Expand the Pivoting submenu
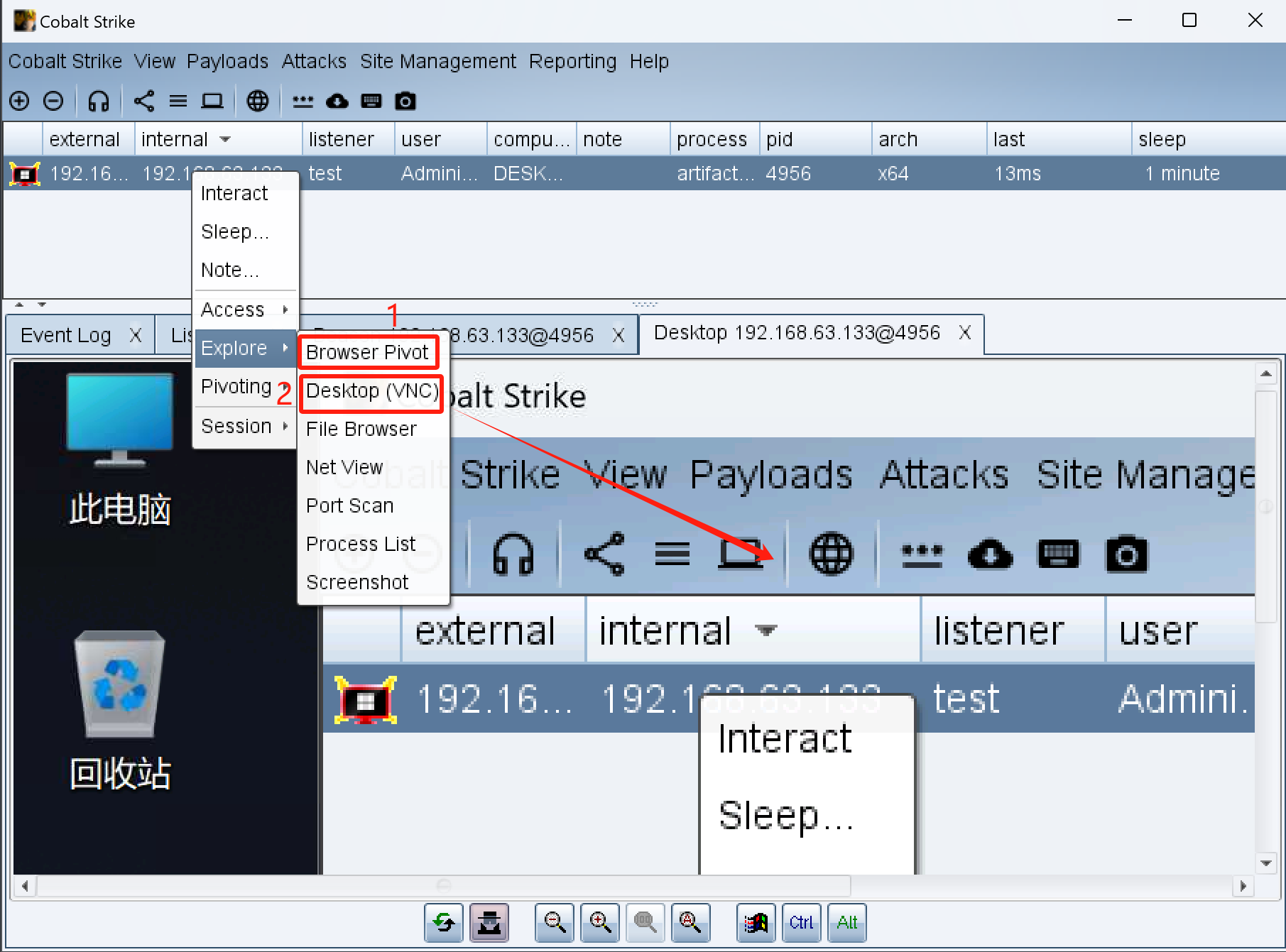This screenshot has height=952, width=1286. point(246,386)
